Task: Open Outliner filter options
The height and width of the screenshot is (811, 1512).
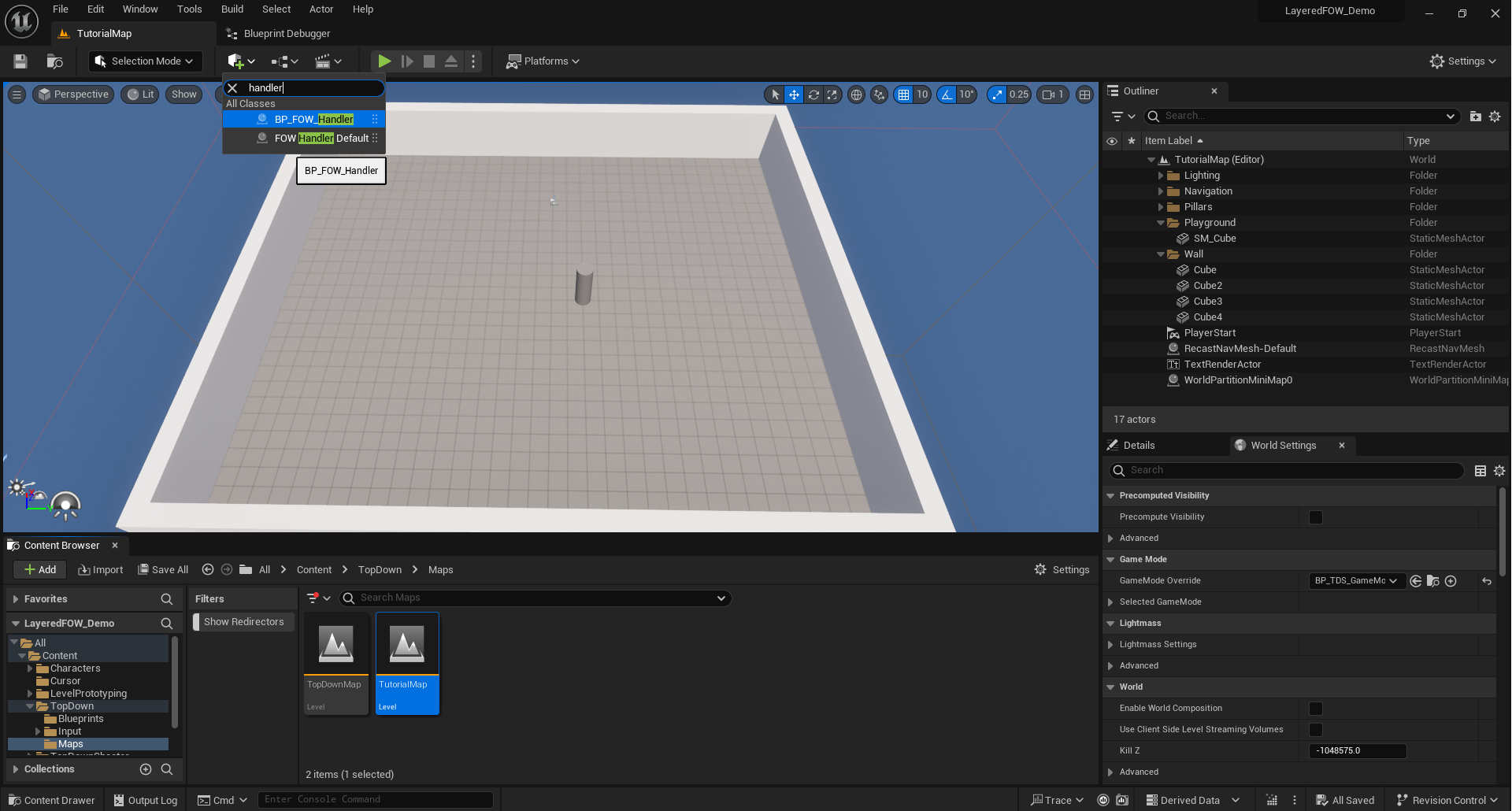Action: pyautogui.click(x=1122, y=117)
